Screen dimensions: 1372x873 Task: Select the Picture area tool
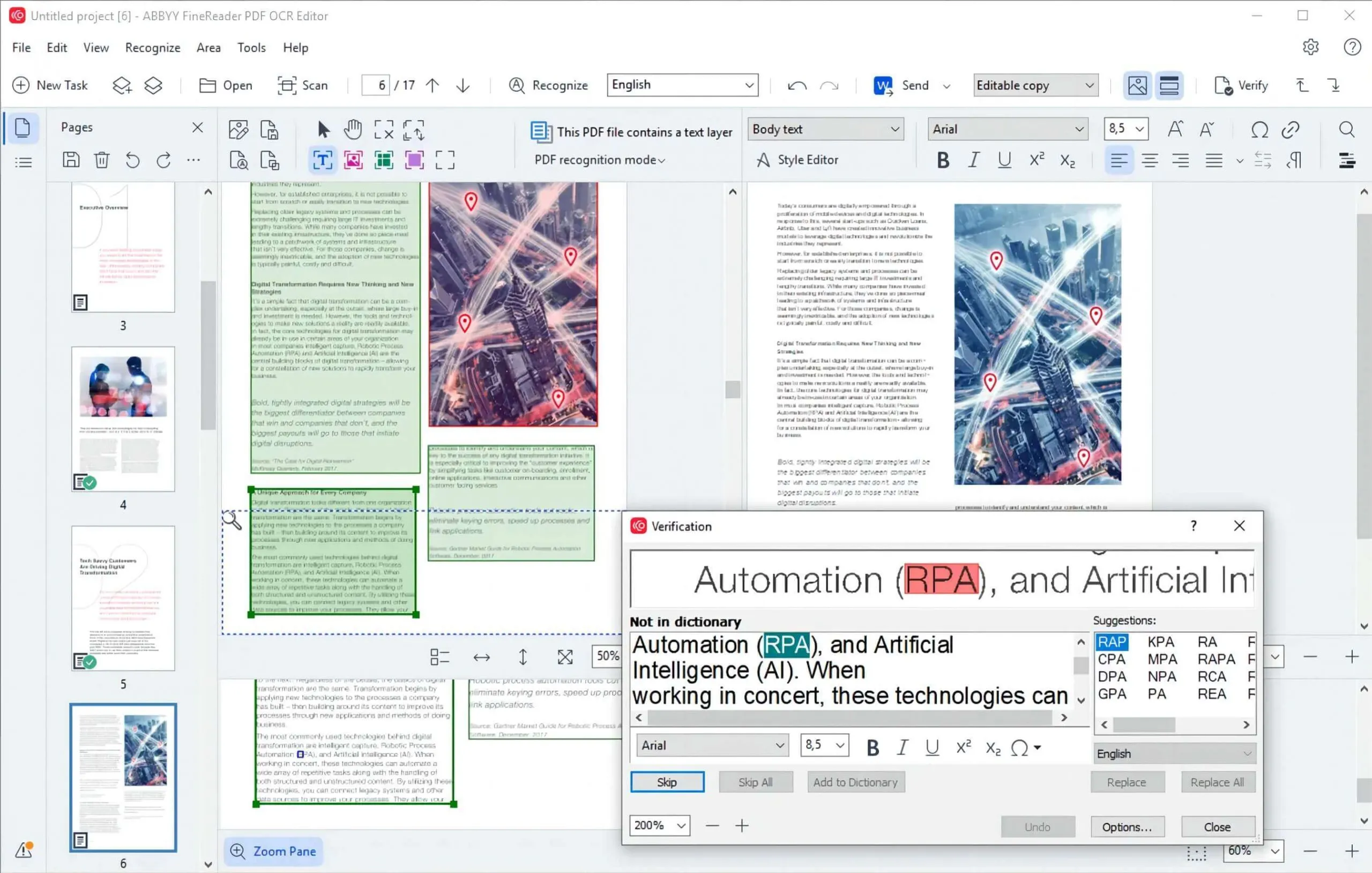[x=353, y=160]
